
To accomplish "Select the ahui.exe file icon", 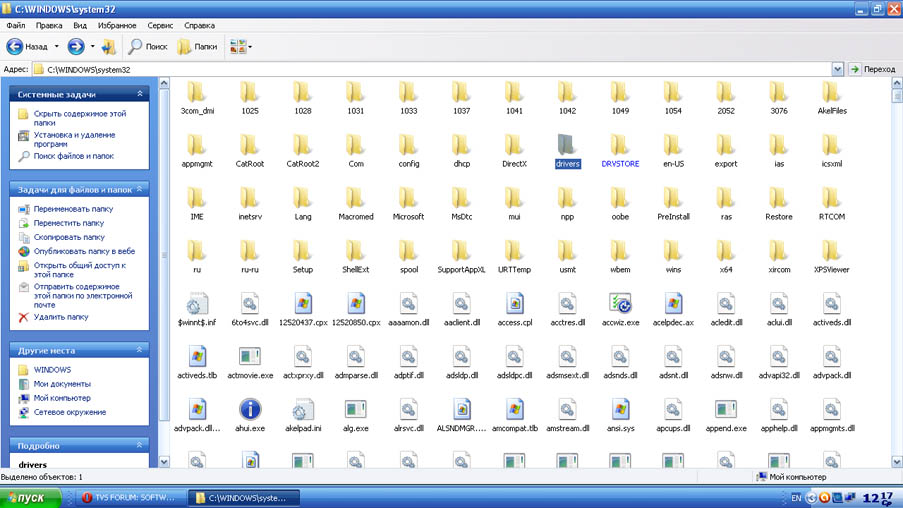I will pos(249,409).
